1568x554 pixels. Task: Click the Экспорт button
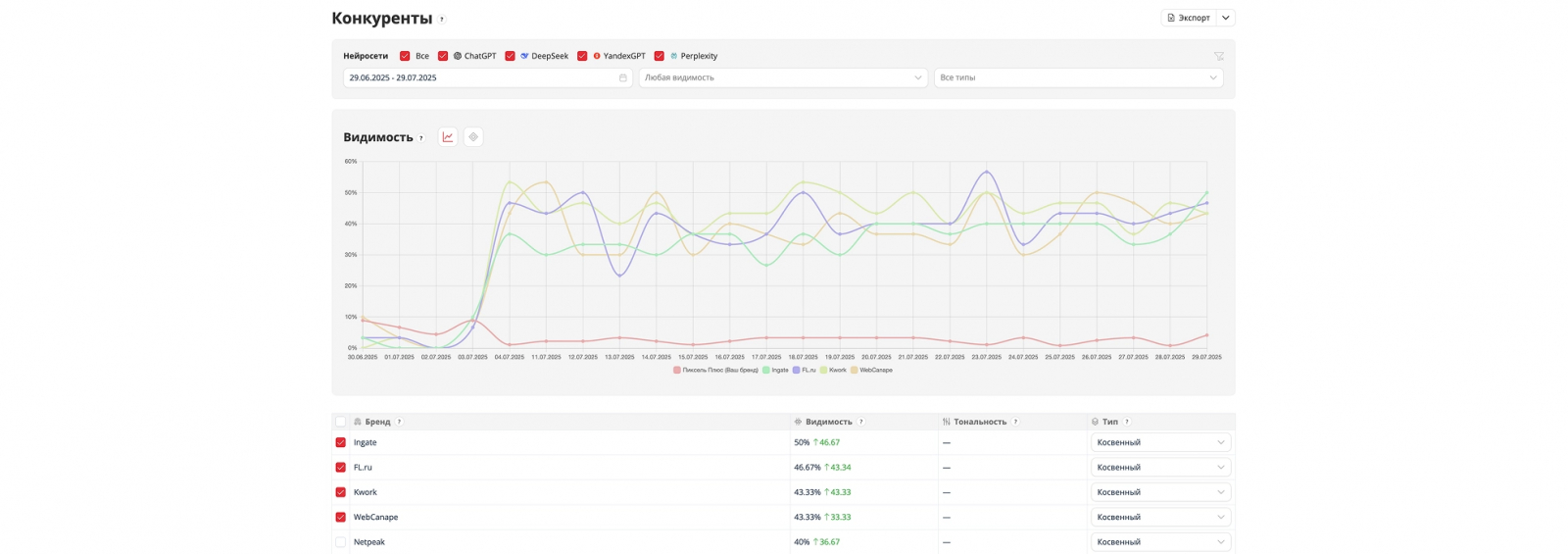click(1189, 18)
